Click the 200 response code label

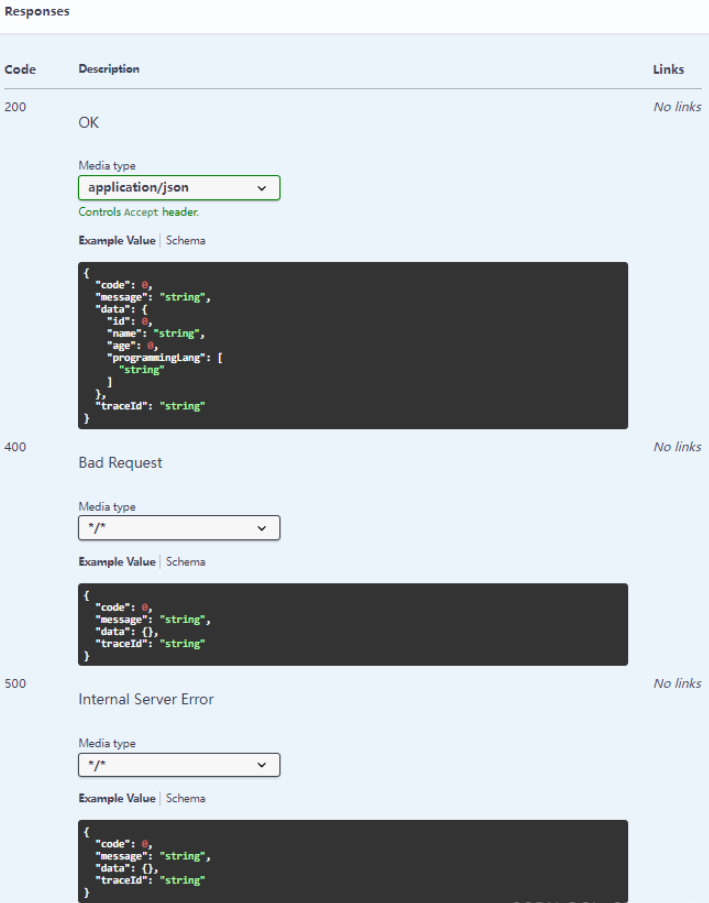[16, 107]
